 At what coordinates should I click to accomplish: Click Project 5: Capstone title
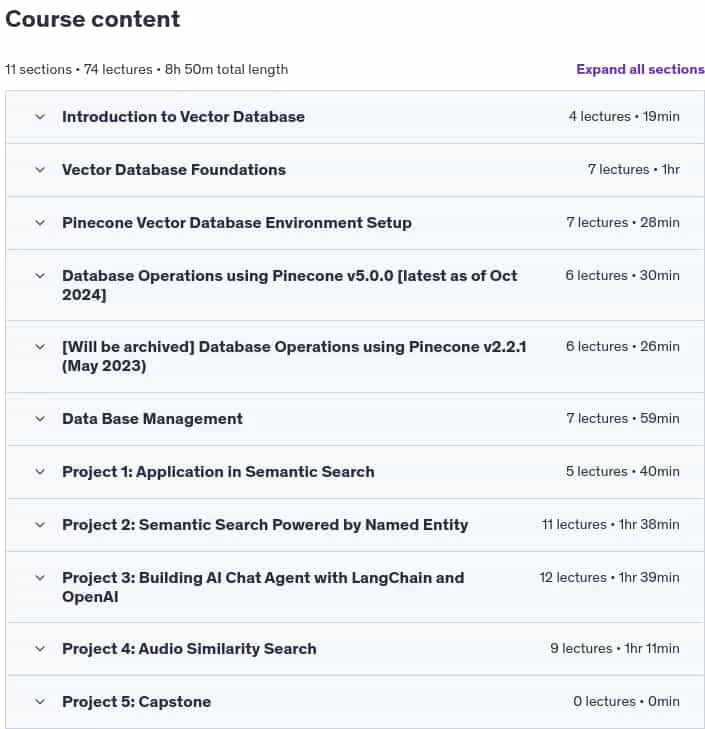click(137, 702)
